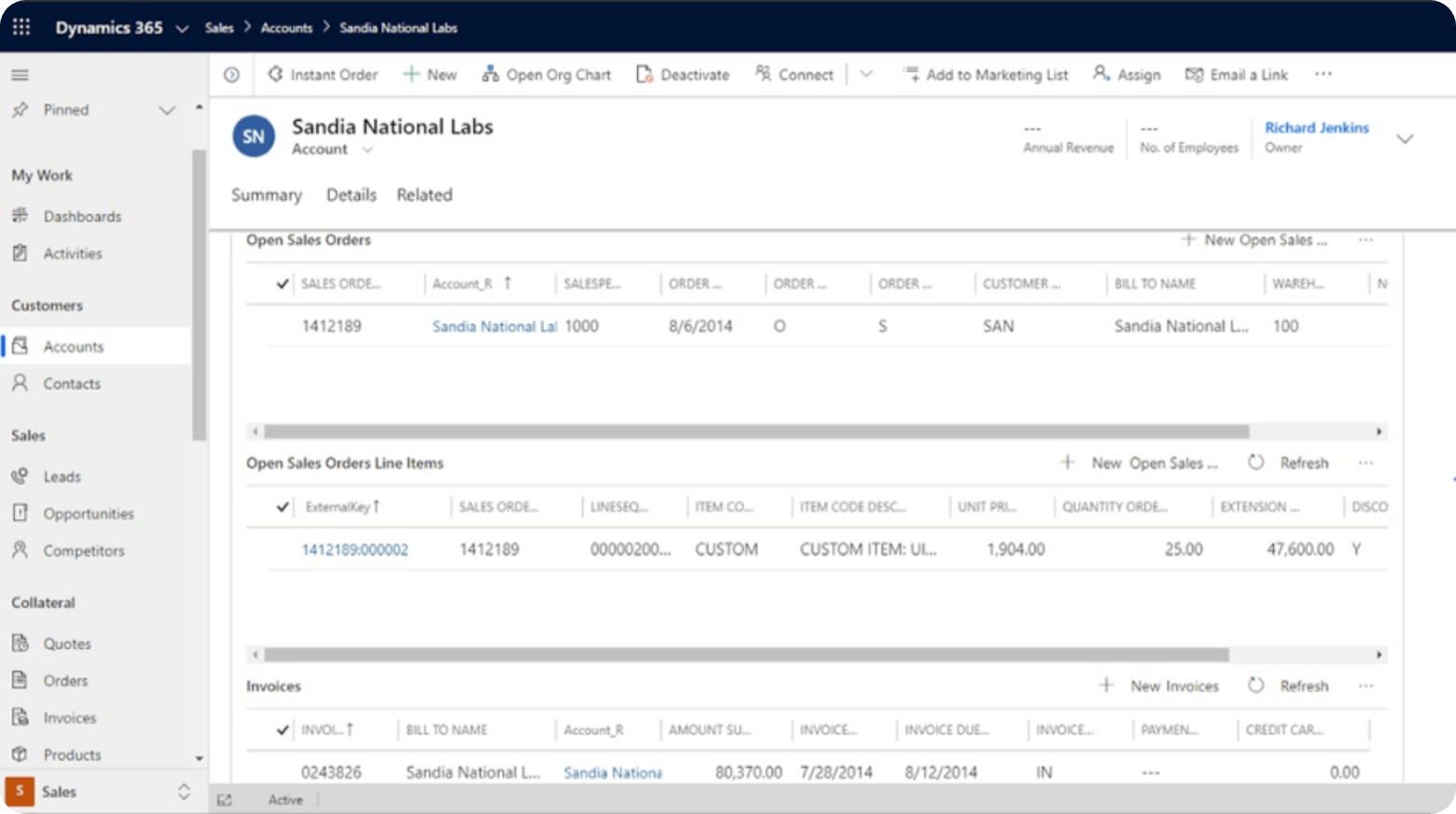Navigate to Accounts breadcrumb
The image size is (1456, 814).
(x=286, y=28)
